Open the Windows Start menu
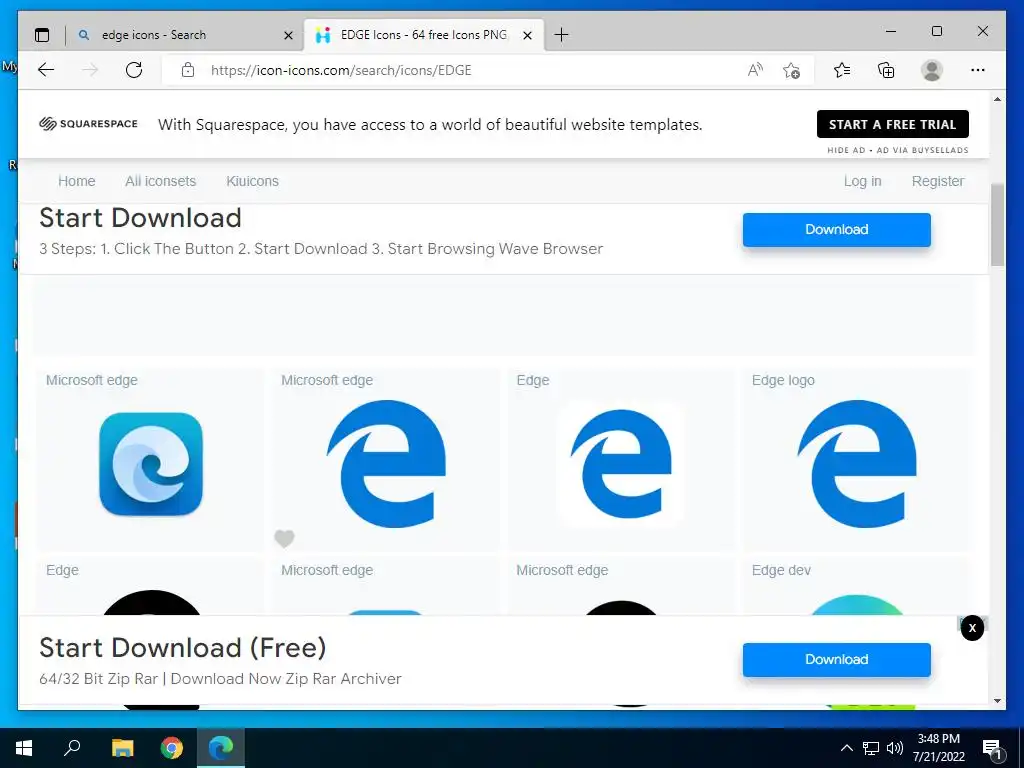 pos(24,748)
